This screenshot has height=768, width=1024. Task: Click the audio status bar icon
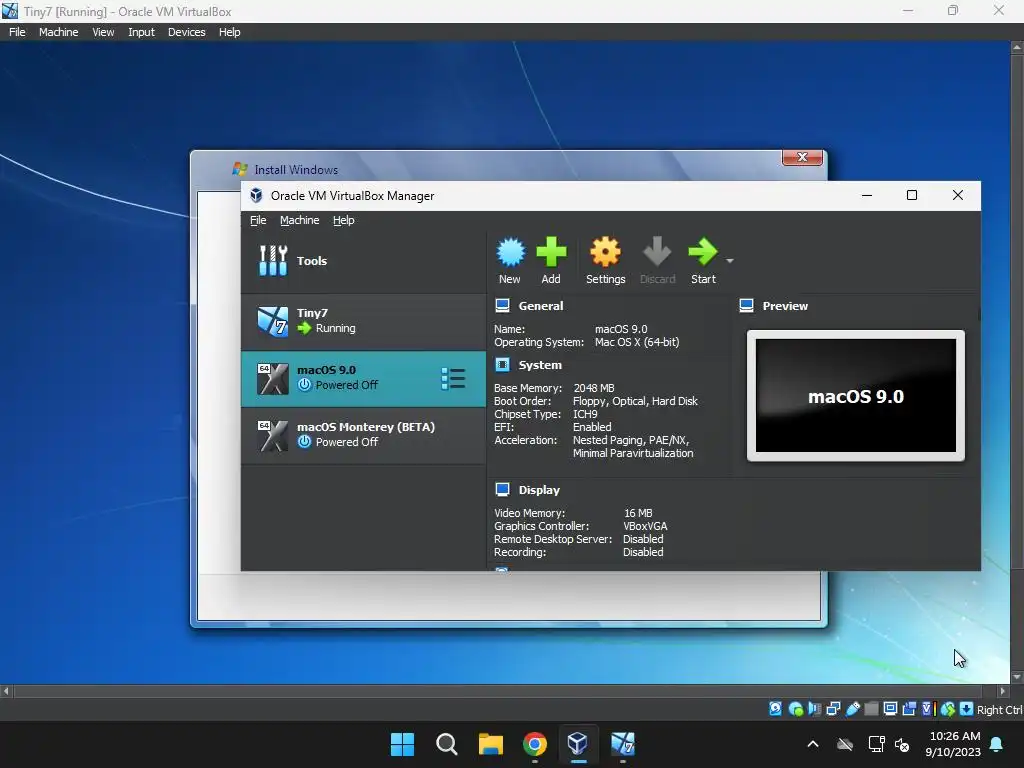814,709
